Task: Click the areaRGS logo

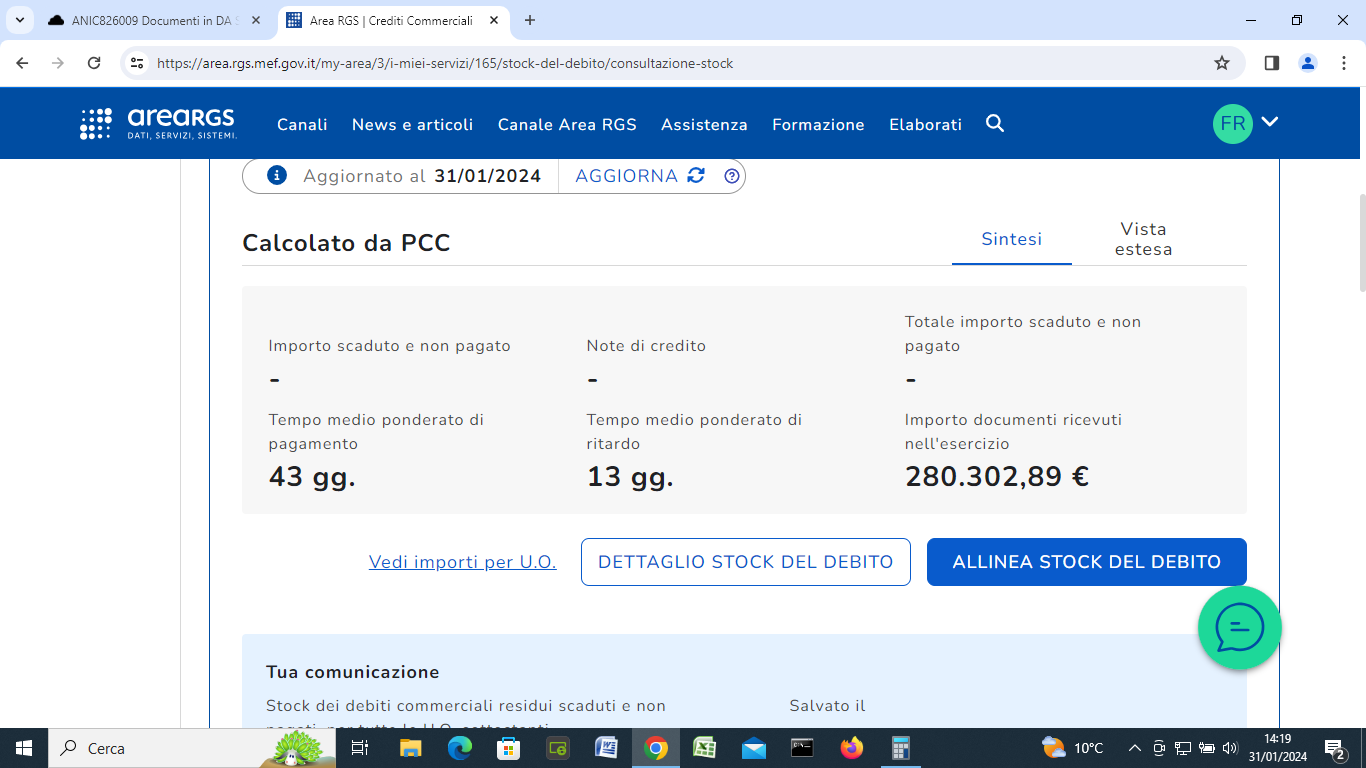Action: [x=159, y=124]
